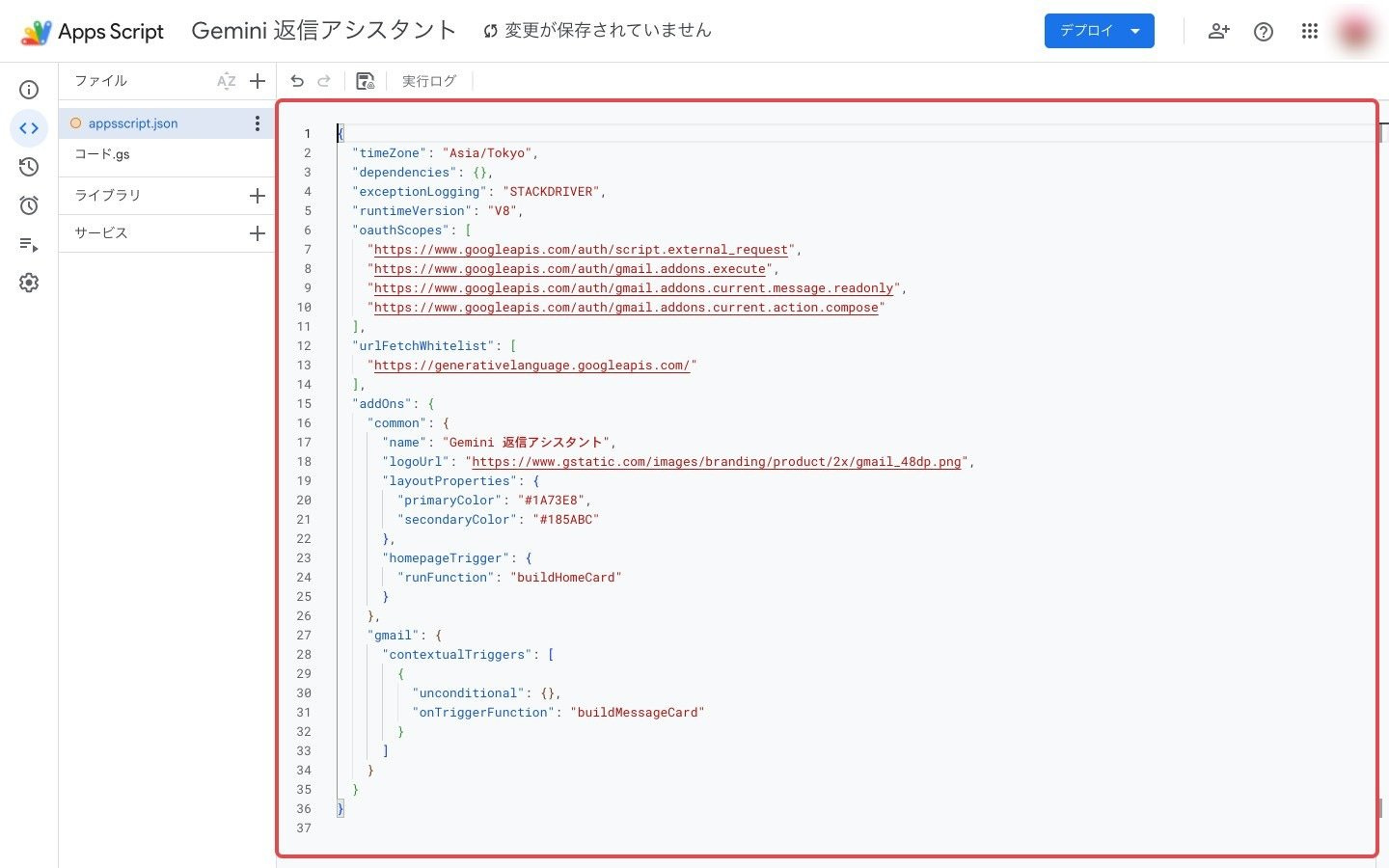
Task: Open the Help question mark icon
Action: [1264, 32]
